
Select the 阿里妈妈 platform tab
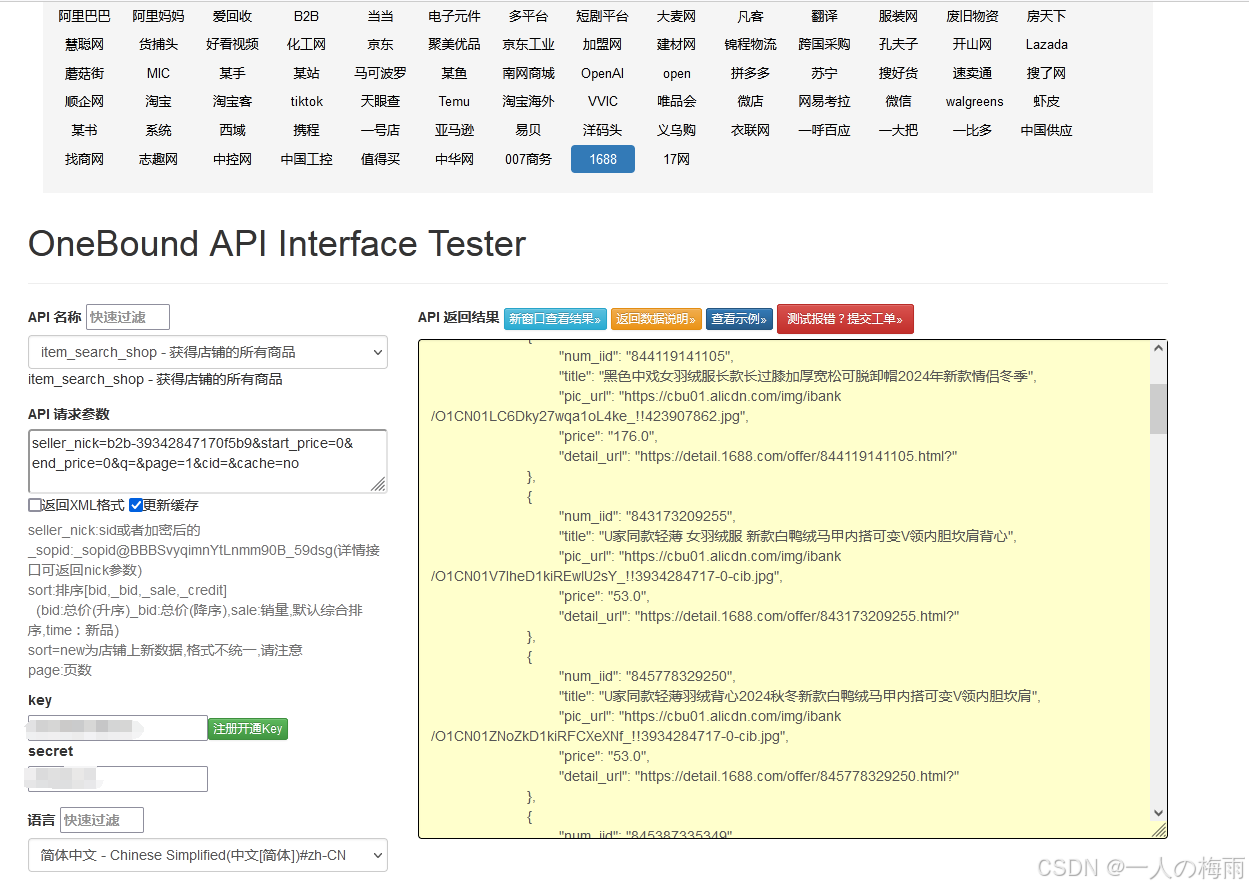pos(159,16)
